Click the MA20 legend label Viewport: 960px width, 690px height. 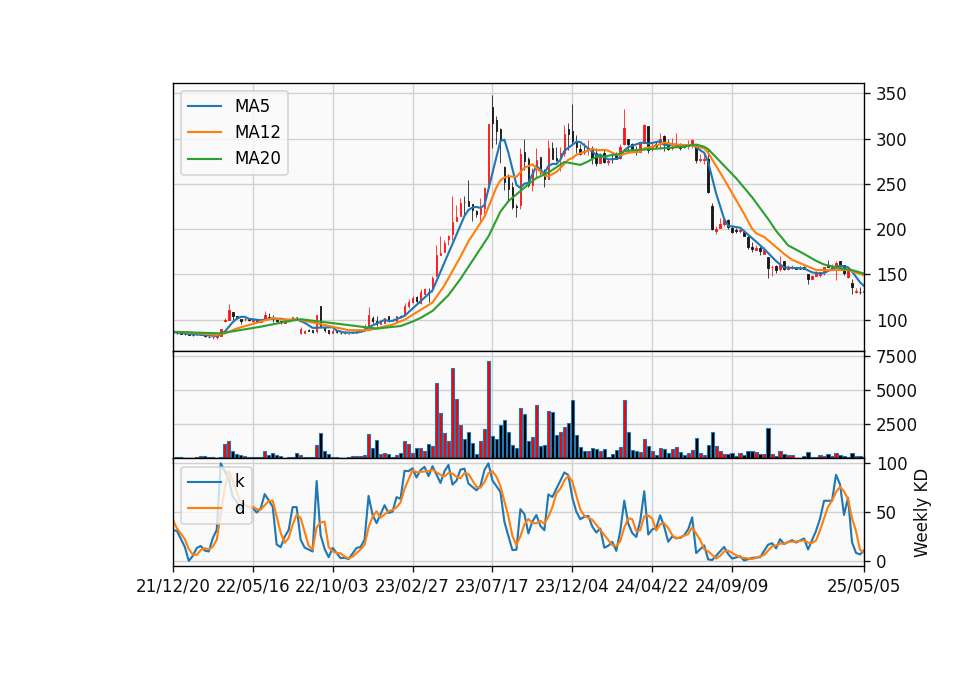click(257, 158)
